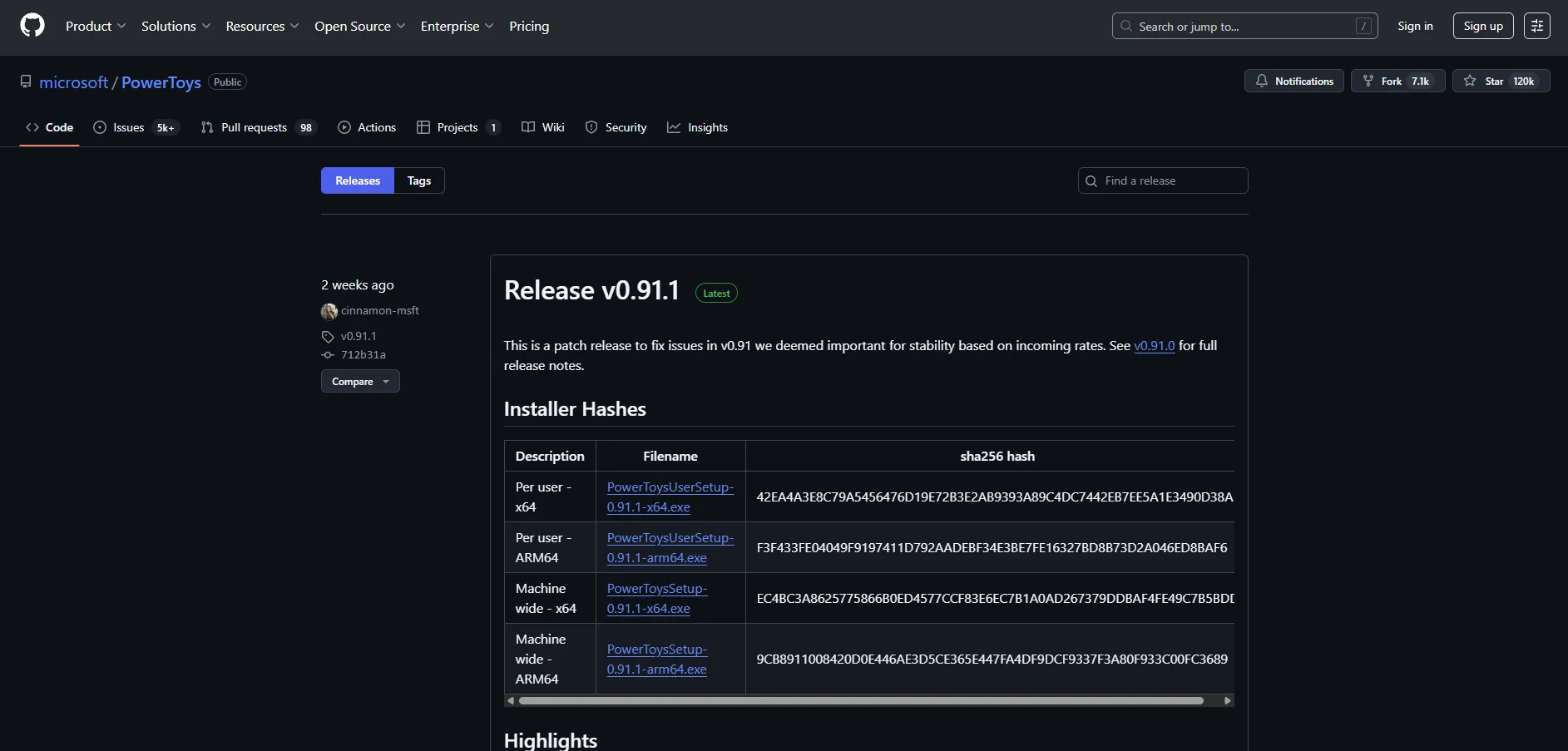Switch to the Code tab
This screenshot has height=751, width=1568.
(50, 127)
